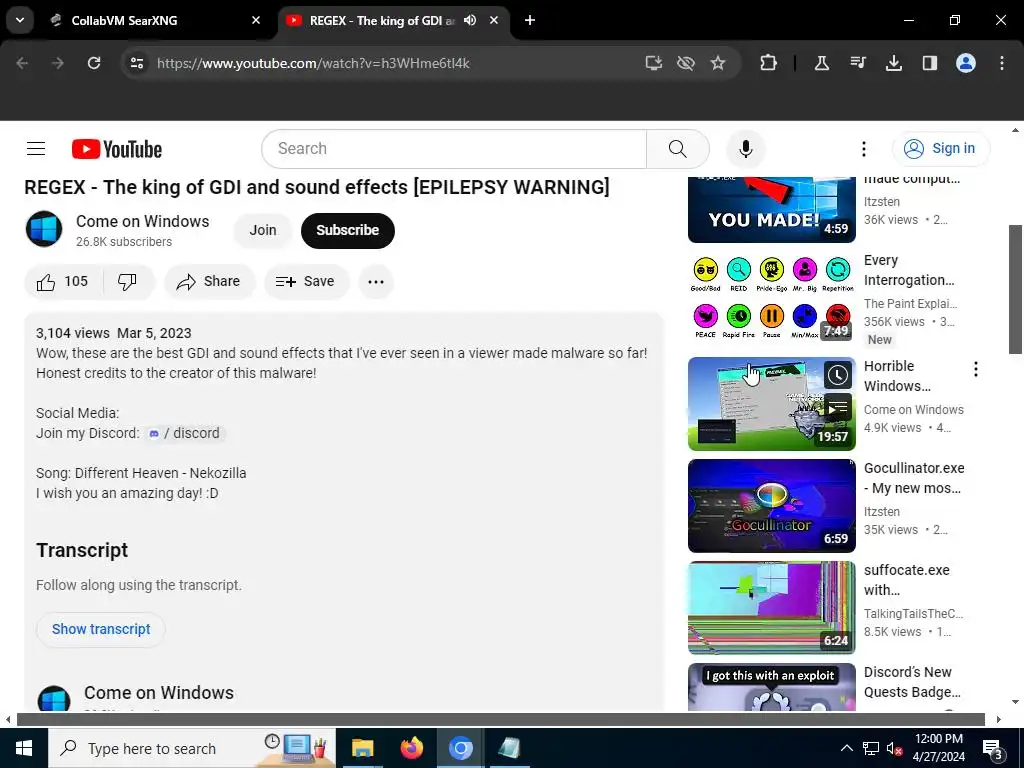
Task: Click the browser address bar URL
Action: (x=313, y=63)
